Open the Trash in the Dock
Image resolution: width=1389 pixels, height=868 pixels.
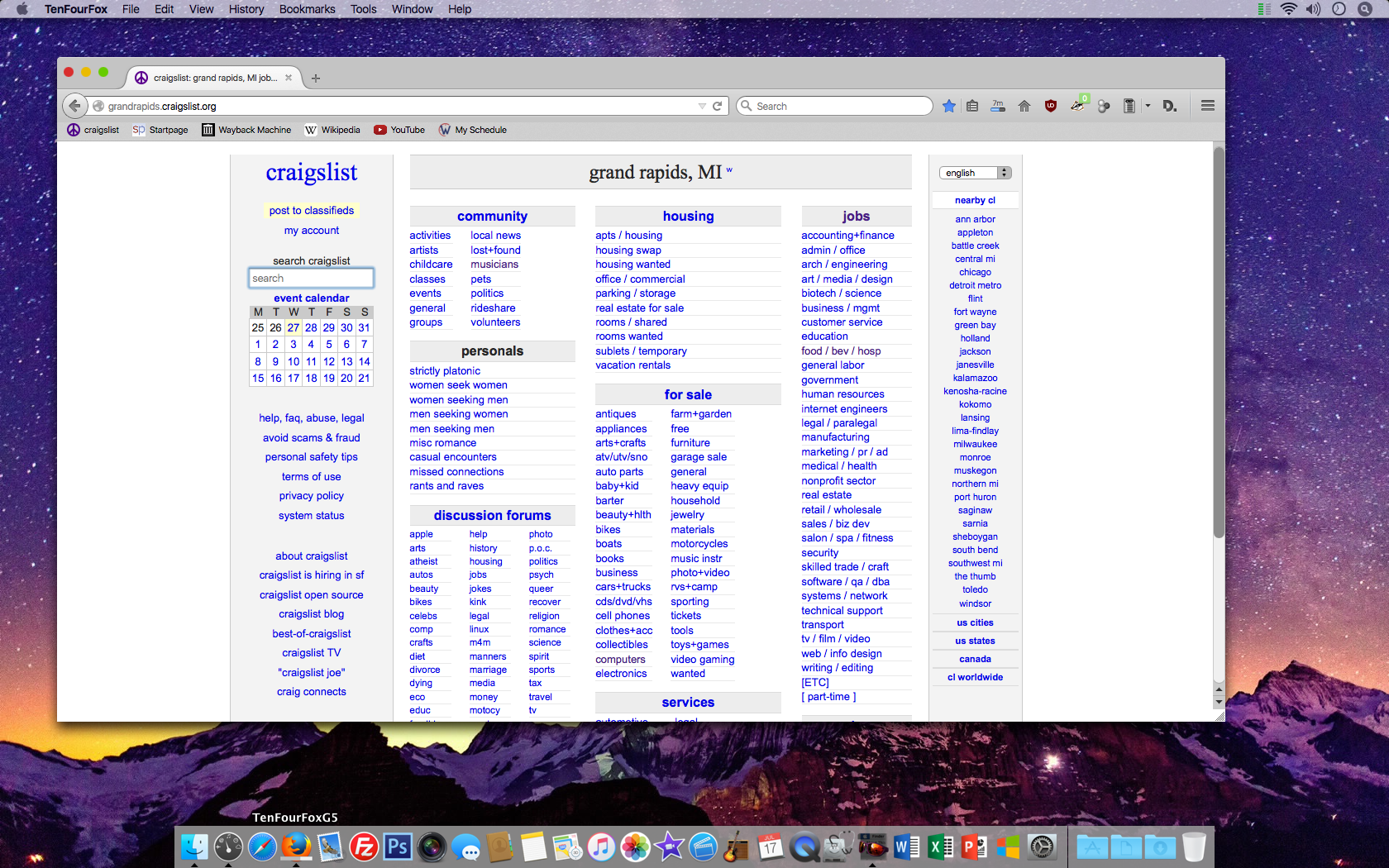pyautogui.click(x=1194, y=847)
